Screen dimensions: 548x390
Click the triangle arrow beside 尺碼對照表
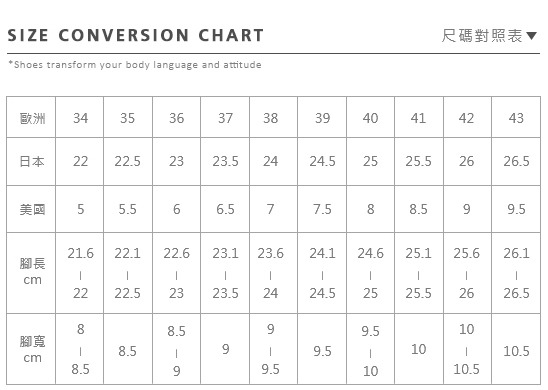click(531, 36)
